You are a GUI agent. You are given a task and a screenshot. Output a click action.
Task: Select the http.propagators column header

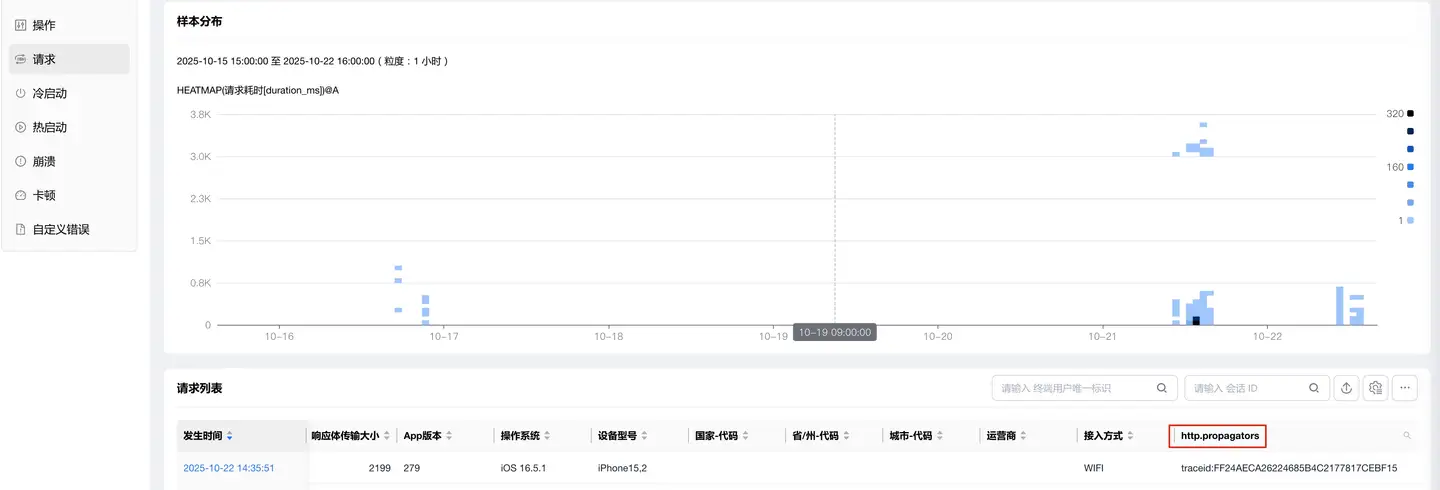(x=1219, y=436)
